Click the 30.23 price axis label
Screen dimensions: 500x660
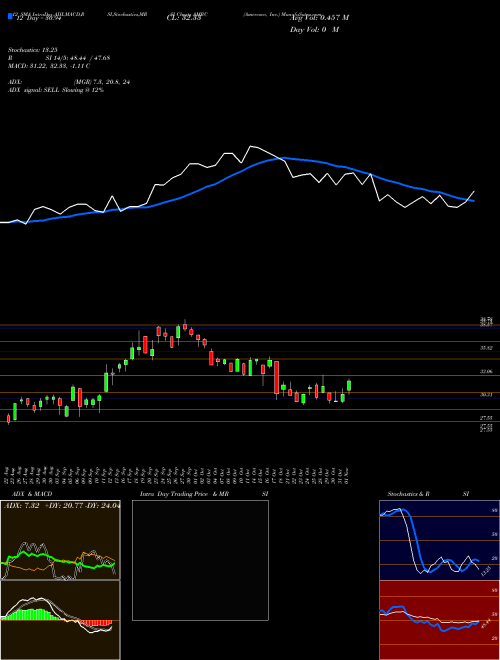487,394
